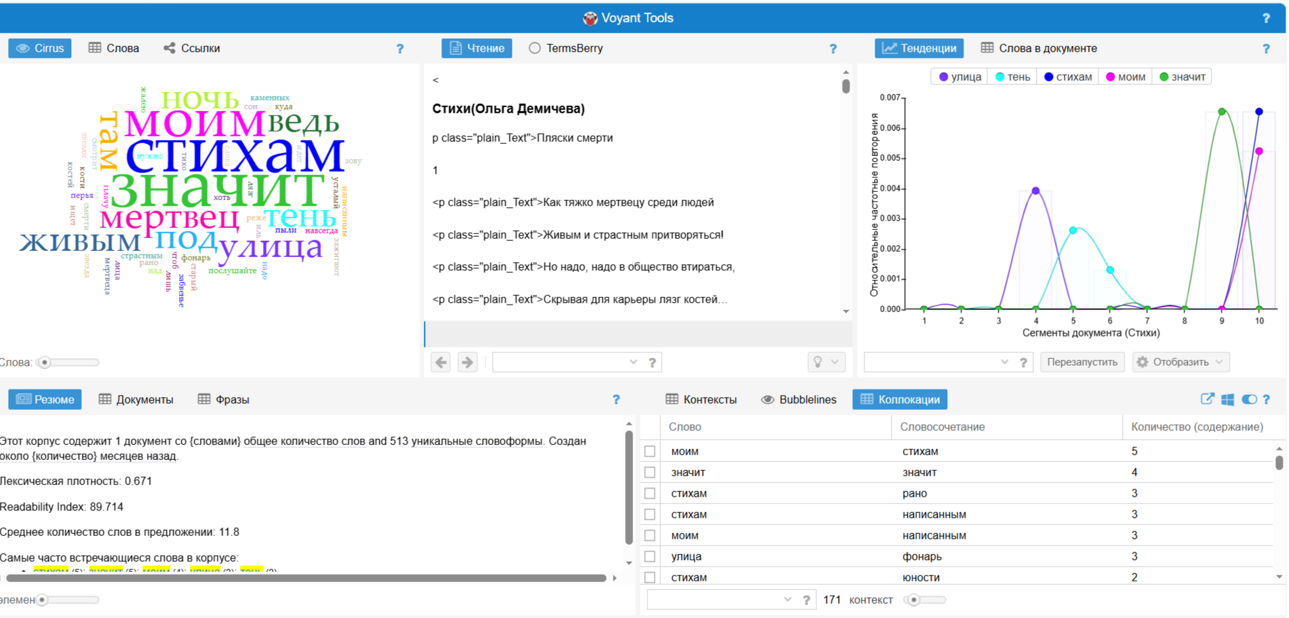Image resolution: width=1289 pixels, height=618 pixels.
Task: Select the Резюме tab
Action: (45, 399)
